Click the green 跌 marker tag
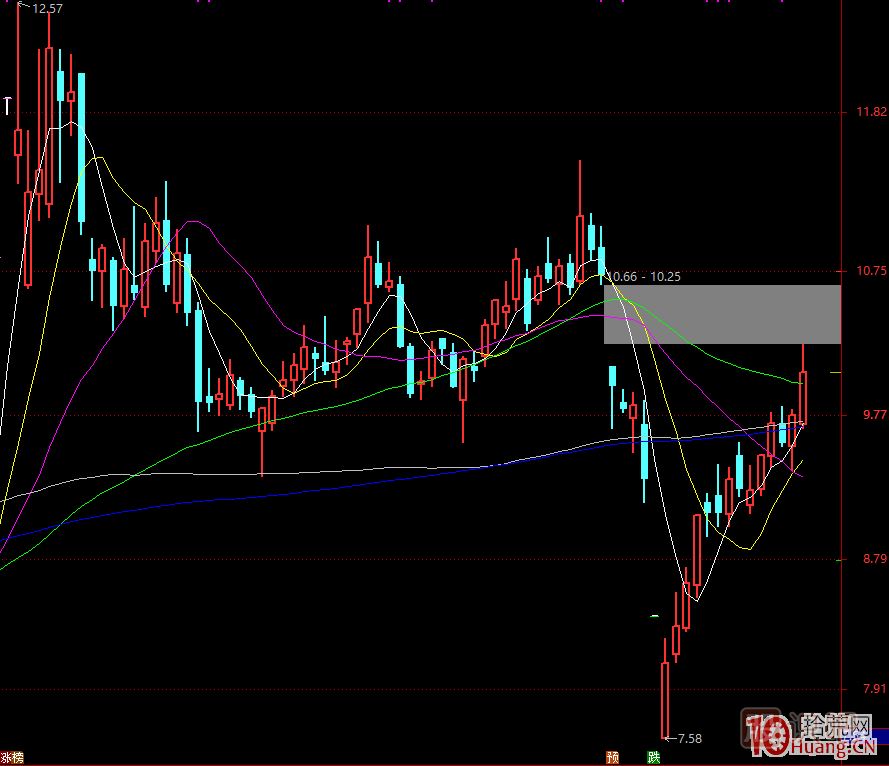 [x=654, y=757]
